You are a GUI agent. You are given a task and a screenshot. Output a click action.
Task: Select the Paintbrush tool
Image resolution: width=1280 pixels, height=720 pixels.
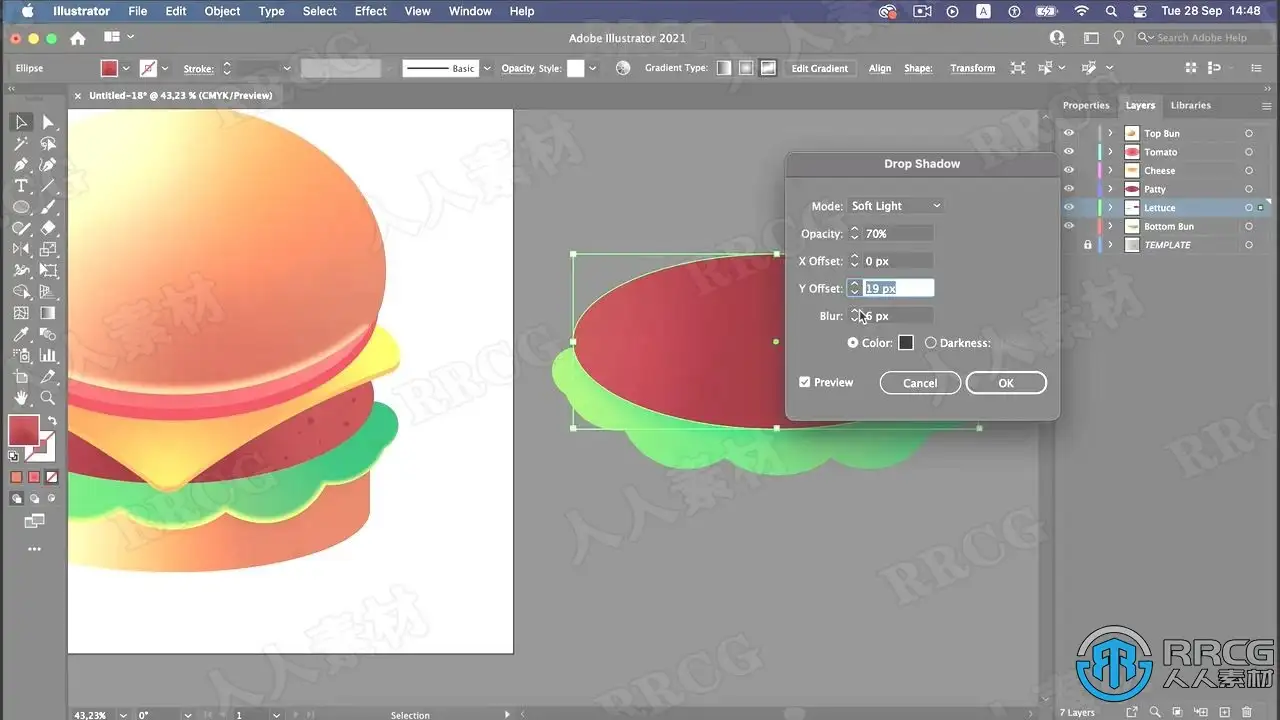pos(48,207)
